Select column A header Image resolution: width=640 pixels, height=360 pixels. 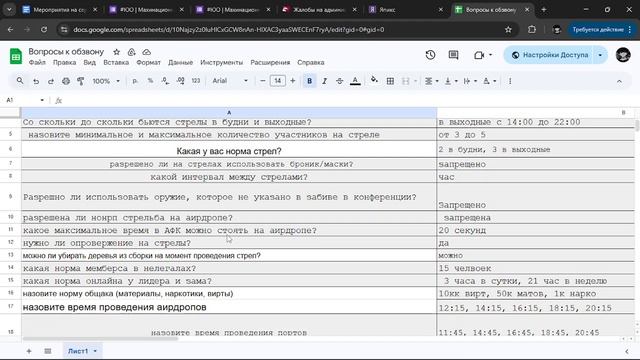[x=229, y=112]
